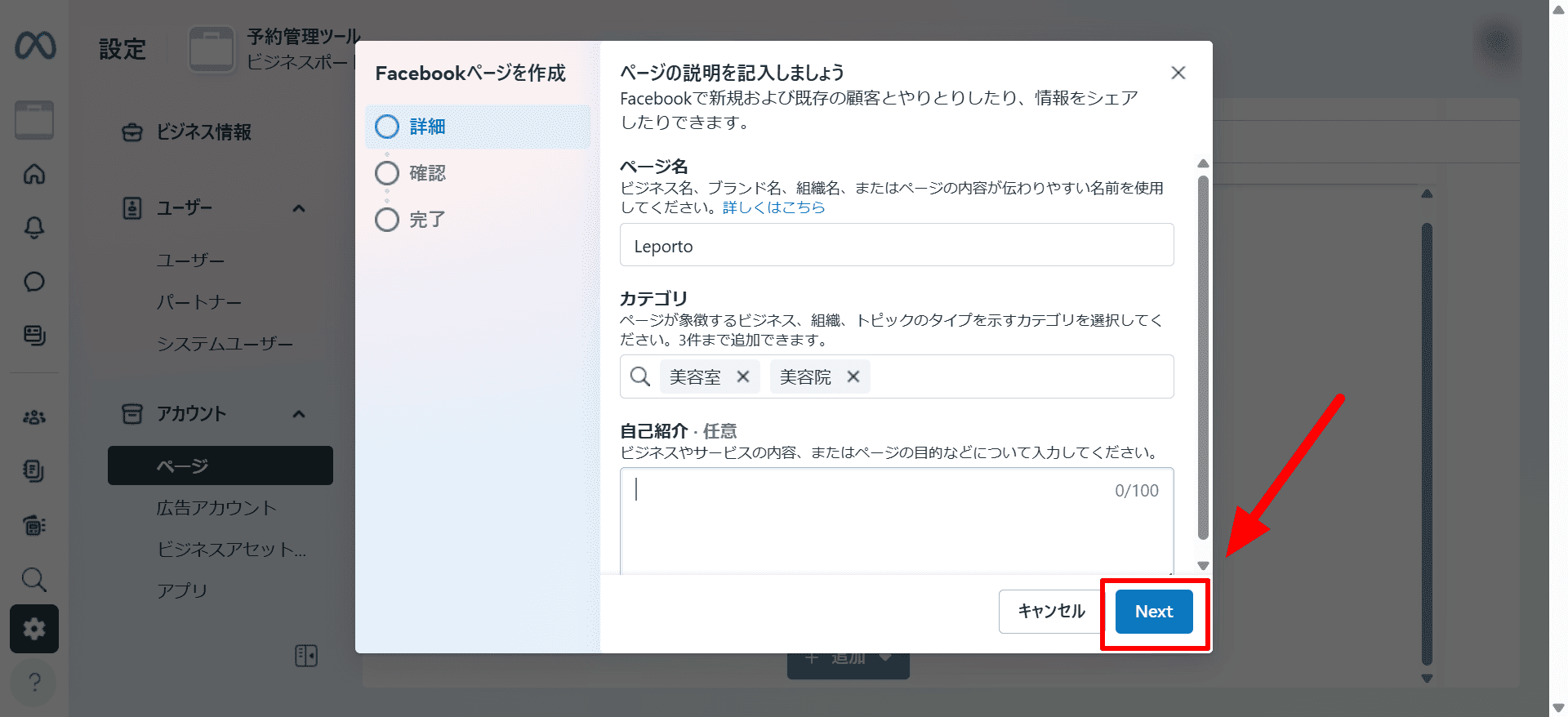Click the Meta logo icon
1568x717 pixels.
[x=35, y=46]
